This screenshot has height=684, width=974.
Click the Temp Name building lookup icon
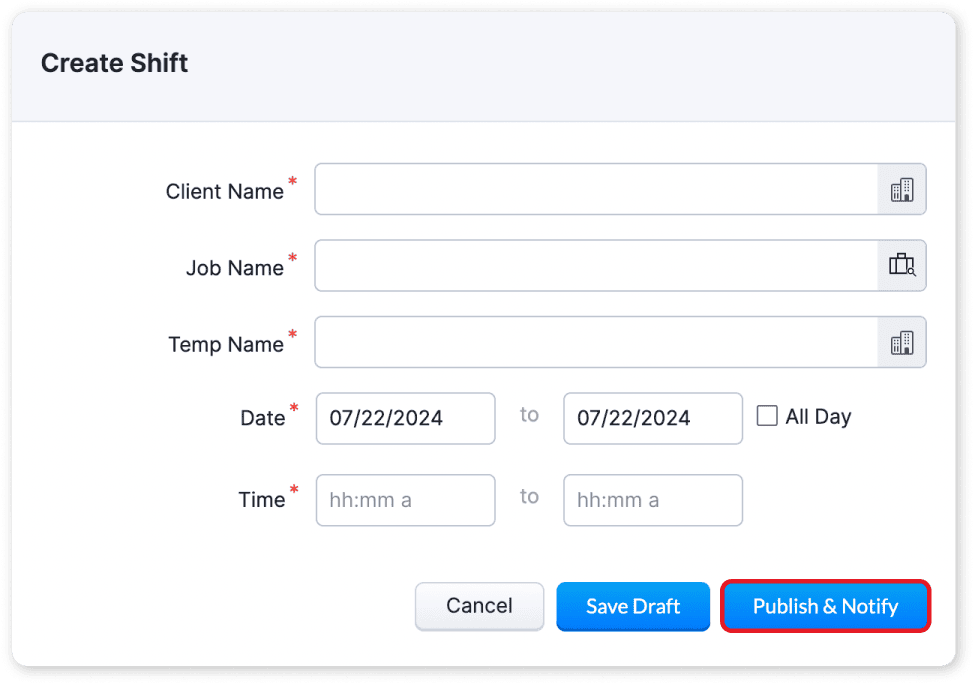pyautogui.click(x=902, y=343)
